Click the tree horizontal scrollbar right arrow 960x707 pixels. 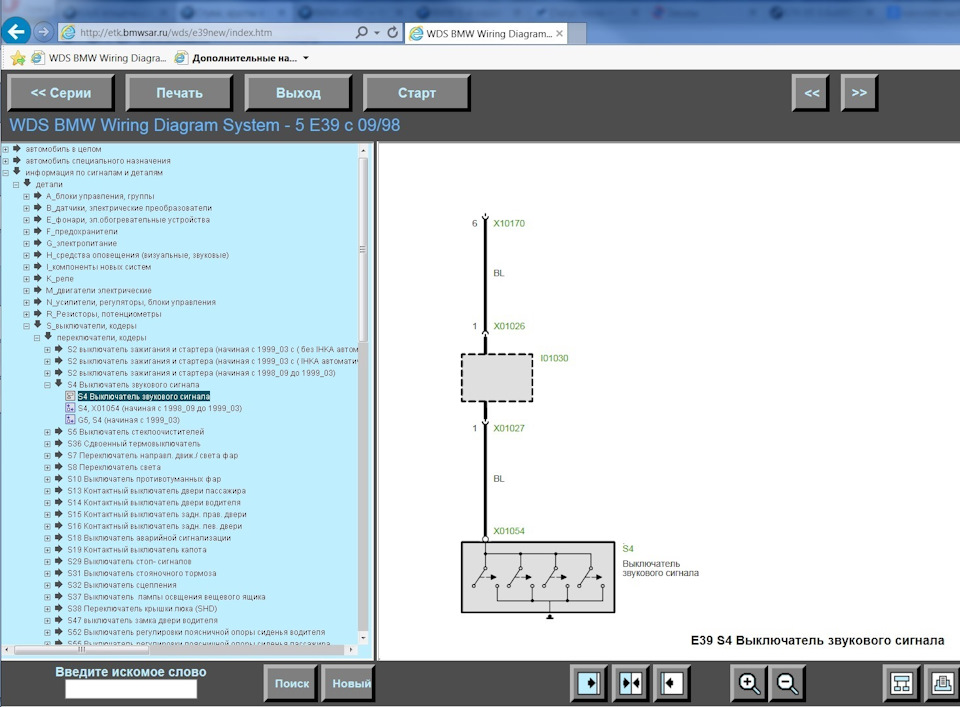click(x=351, y=650)
